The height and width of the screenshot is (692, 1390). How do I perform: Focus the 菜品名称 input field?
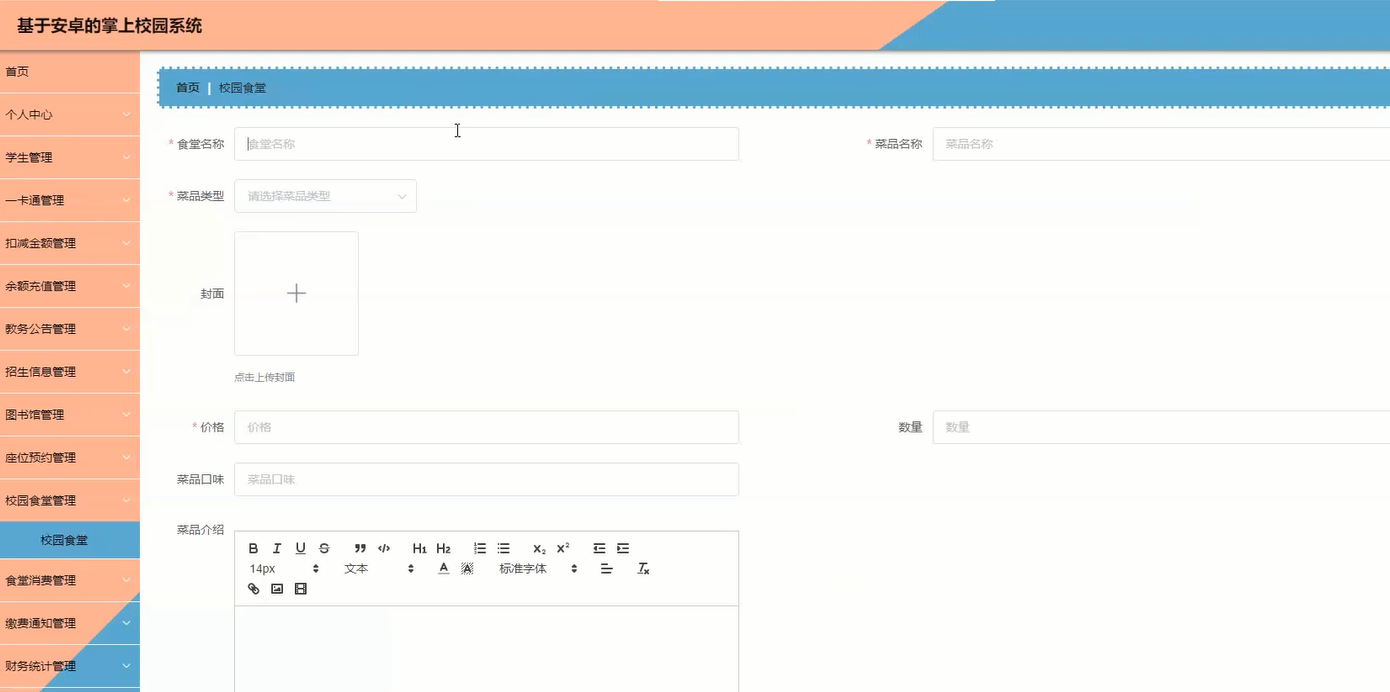click(x=1161, y=144)
